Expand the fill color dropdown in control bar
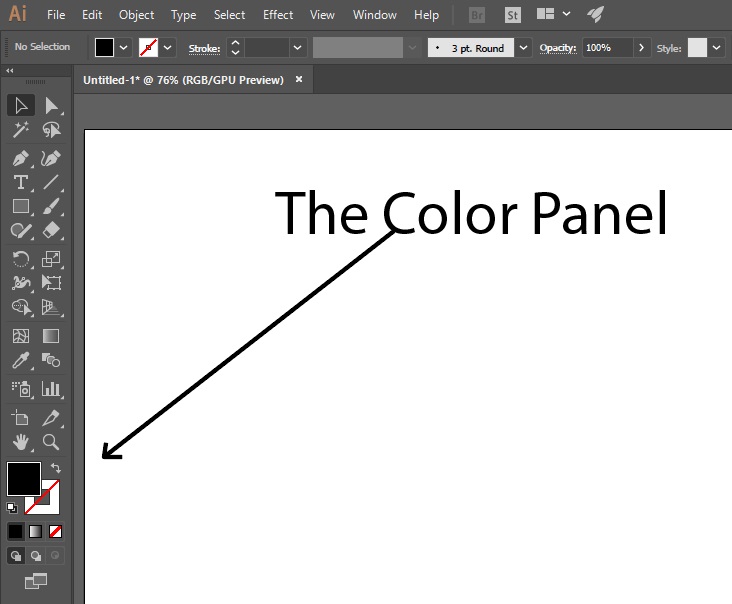The height and width of the screenshot is (604, 732). click(124, 48)
